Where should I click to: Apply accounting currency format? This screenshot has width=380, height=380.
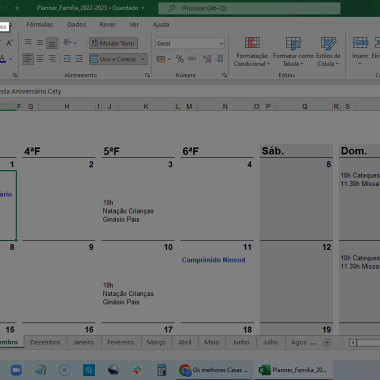click(161, 59)
